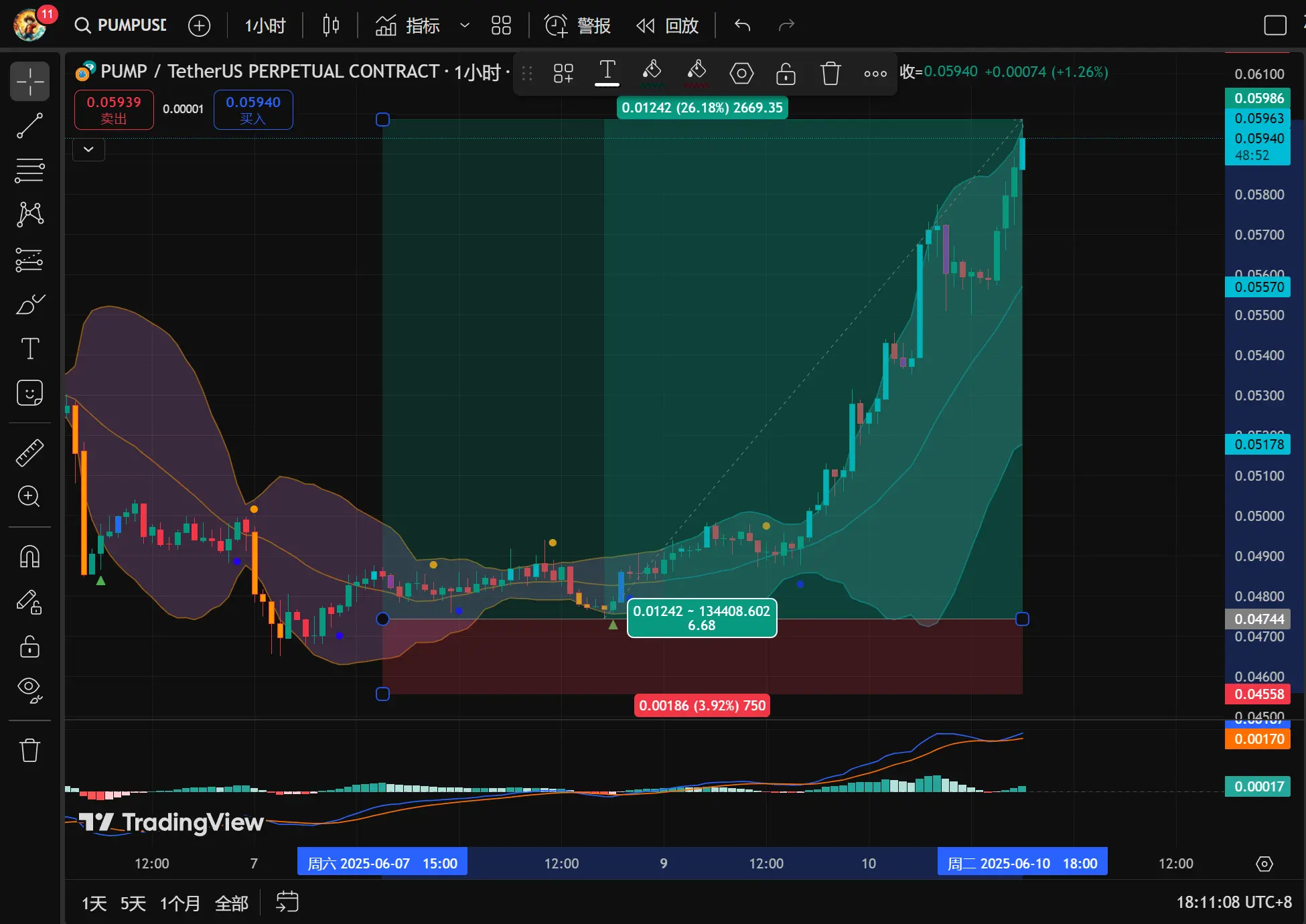Open symbol search for PUMPUSD

(x=121, y=25)
